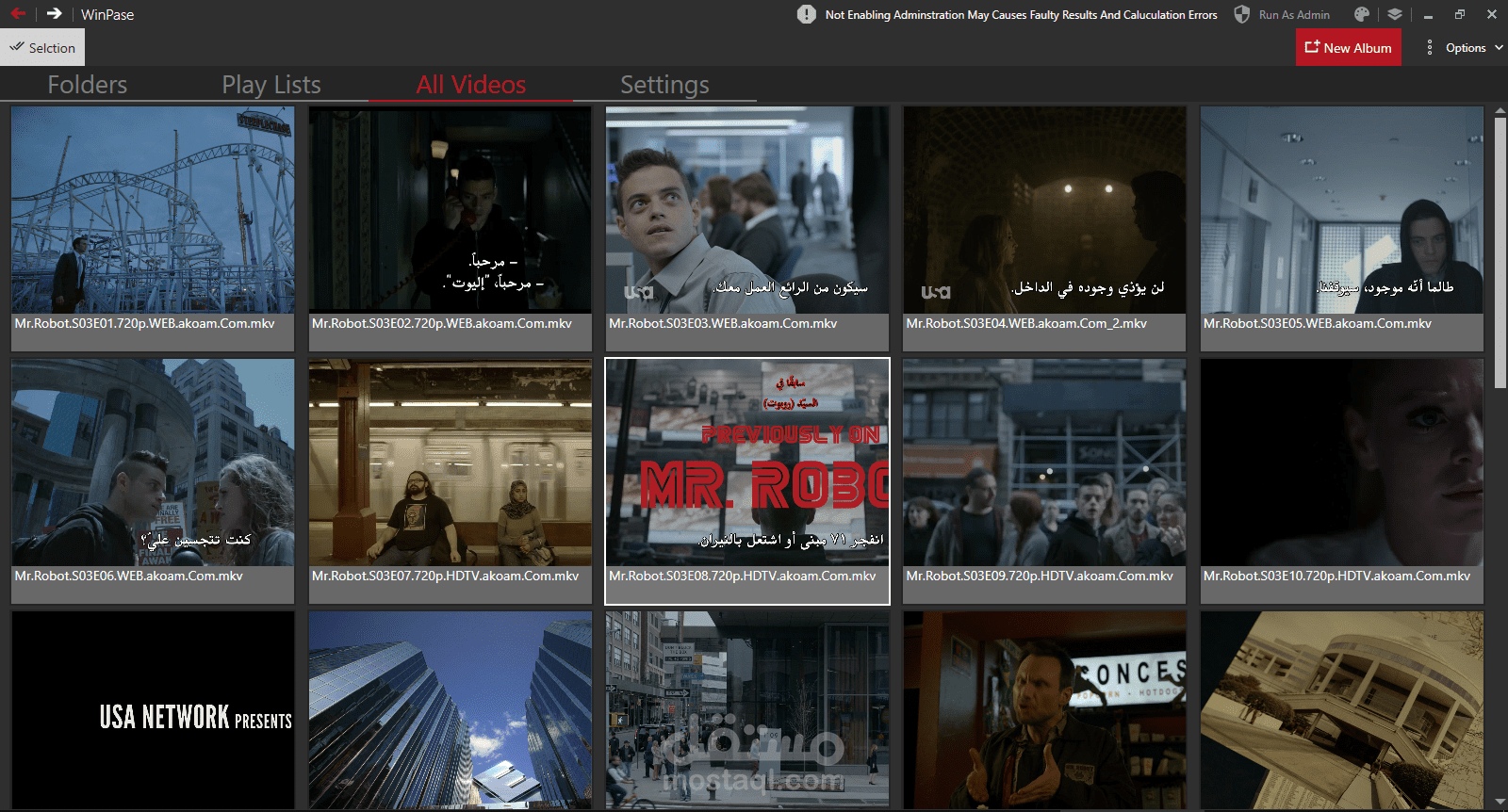The width and height of the screenshot is (1508, 812).
Task: Open Mr.Robot S03E10 dark thumbnail
Action: 1342,463
